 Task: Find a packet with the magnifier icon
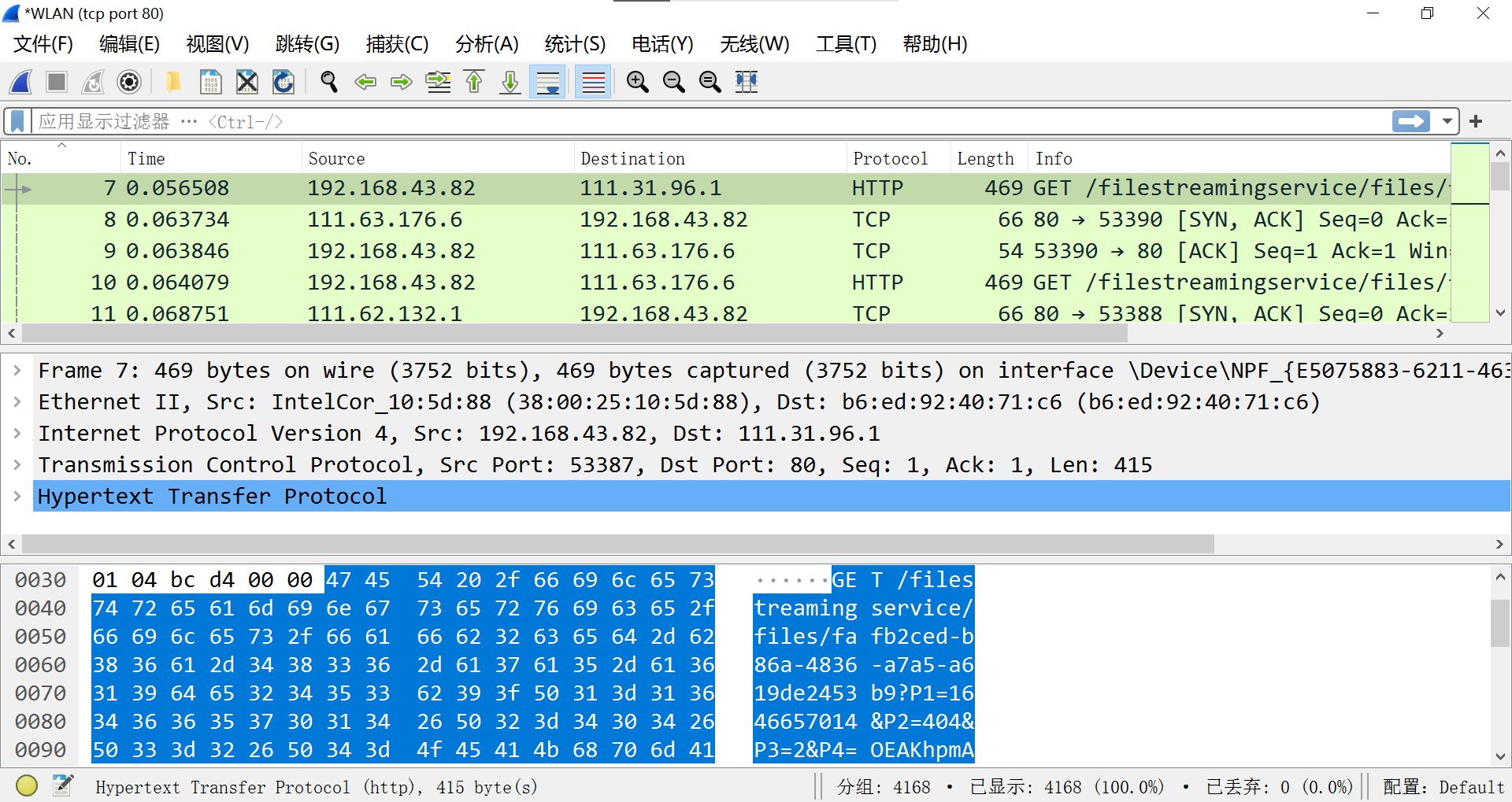pyautogui.click(x=328, y=82)
